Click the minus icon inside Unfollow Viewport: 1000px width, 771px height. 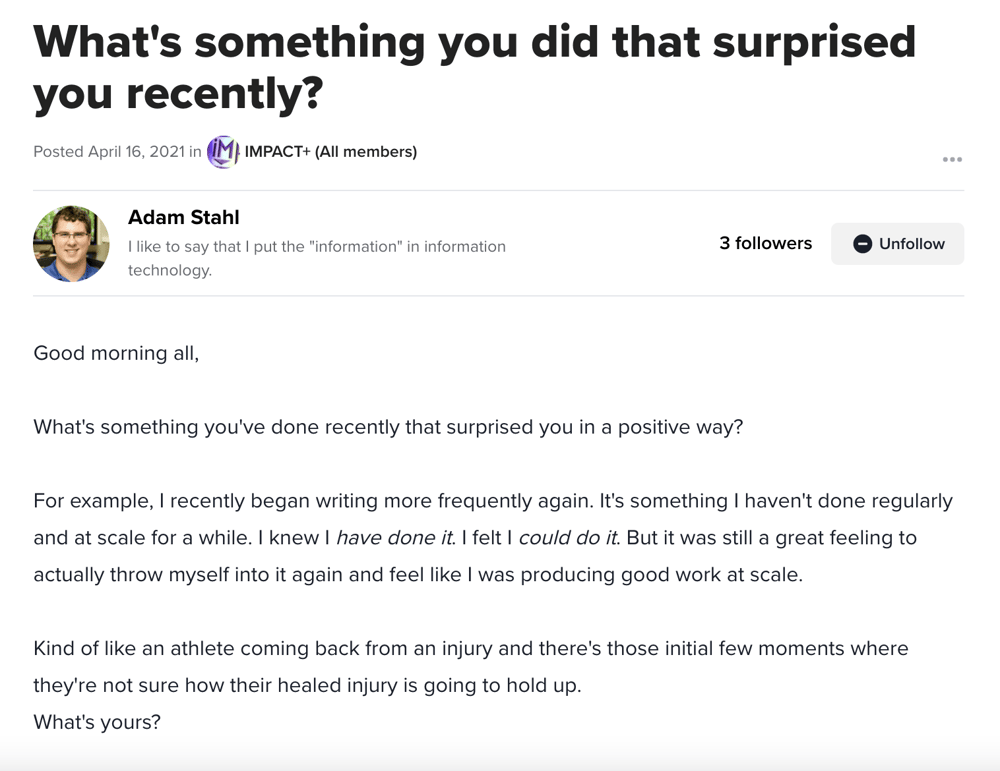point(862,244)
